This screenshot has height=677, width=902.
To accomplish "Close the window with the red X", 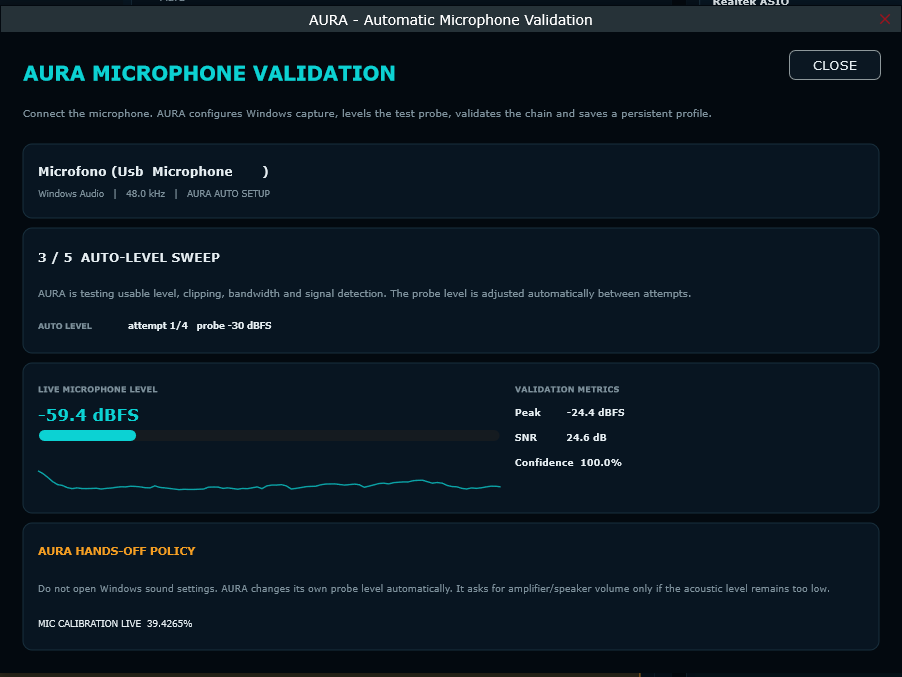I will click(885, 20).
